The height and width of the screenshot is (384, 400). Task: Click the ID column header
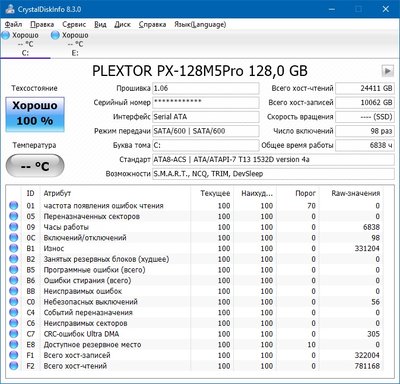pyautogui.click(x=31, y=193)
